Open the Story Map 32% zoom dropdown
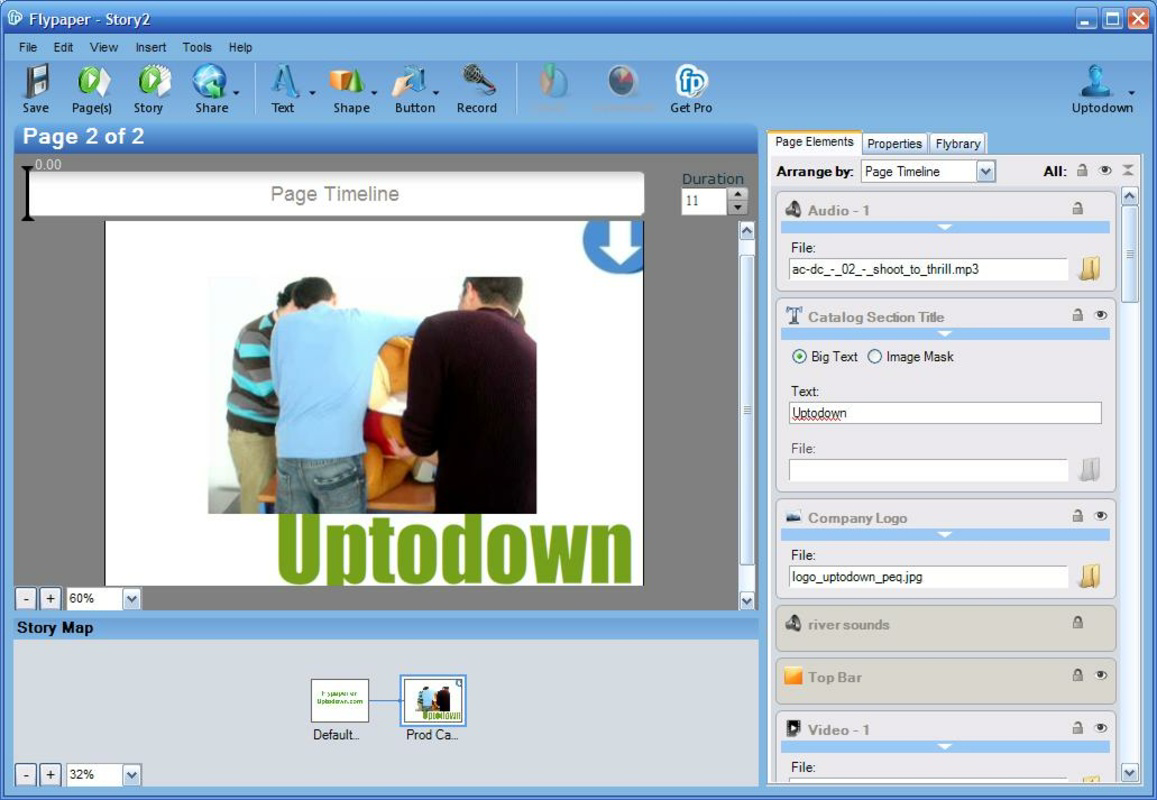This screenshot has width=1157, height=800. (131, 775)
